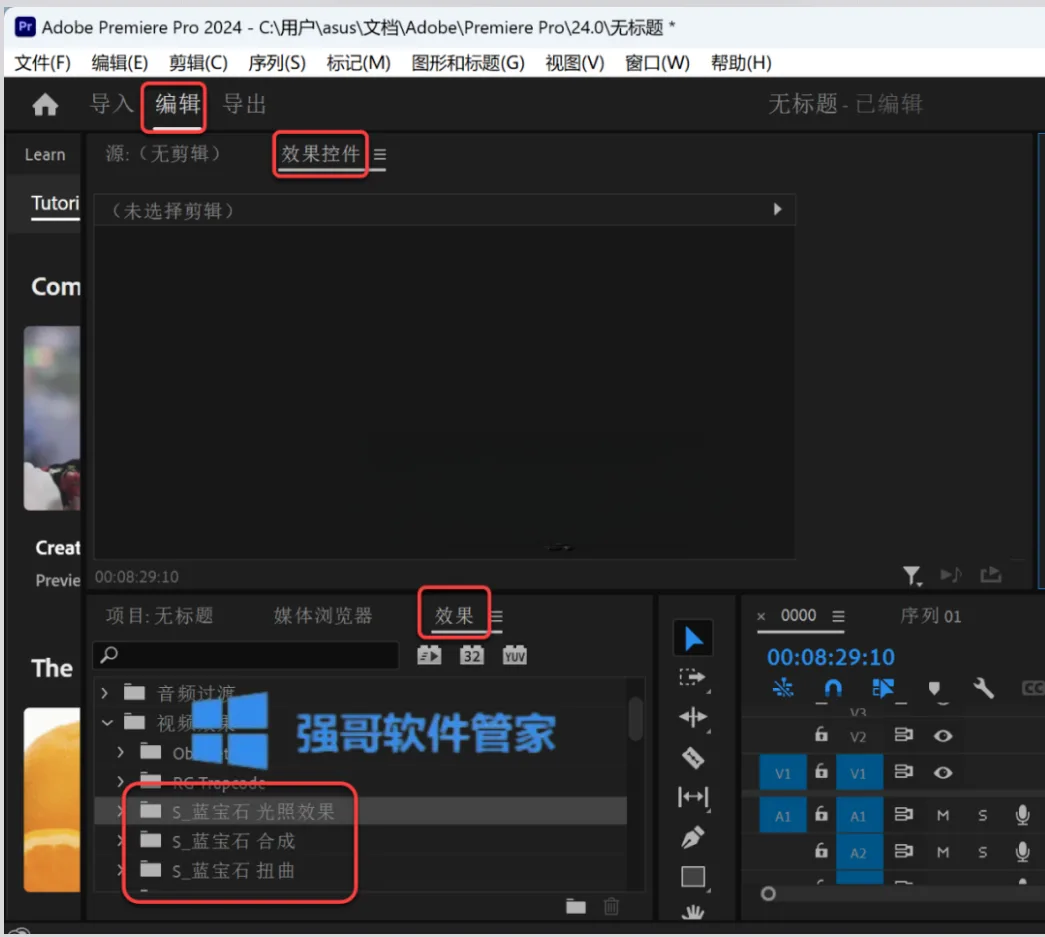Create a new custom bin in Effects
1045x937 pixels.
pos(576,906)
